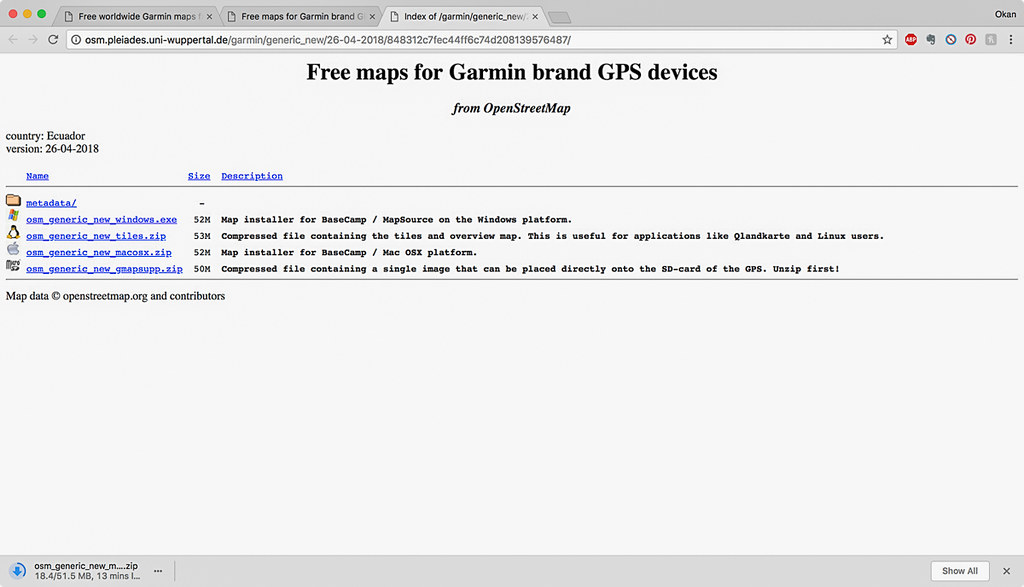The height and width of the screenshot is (587, 1024).
Task: Click the 50M size value
Action: tap(202, 268)
